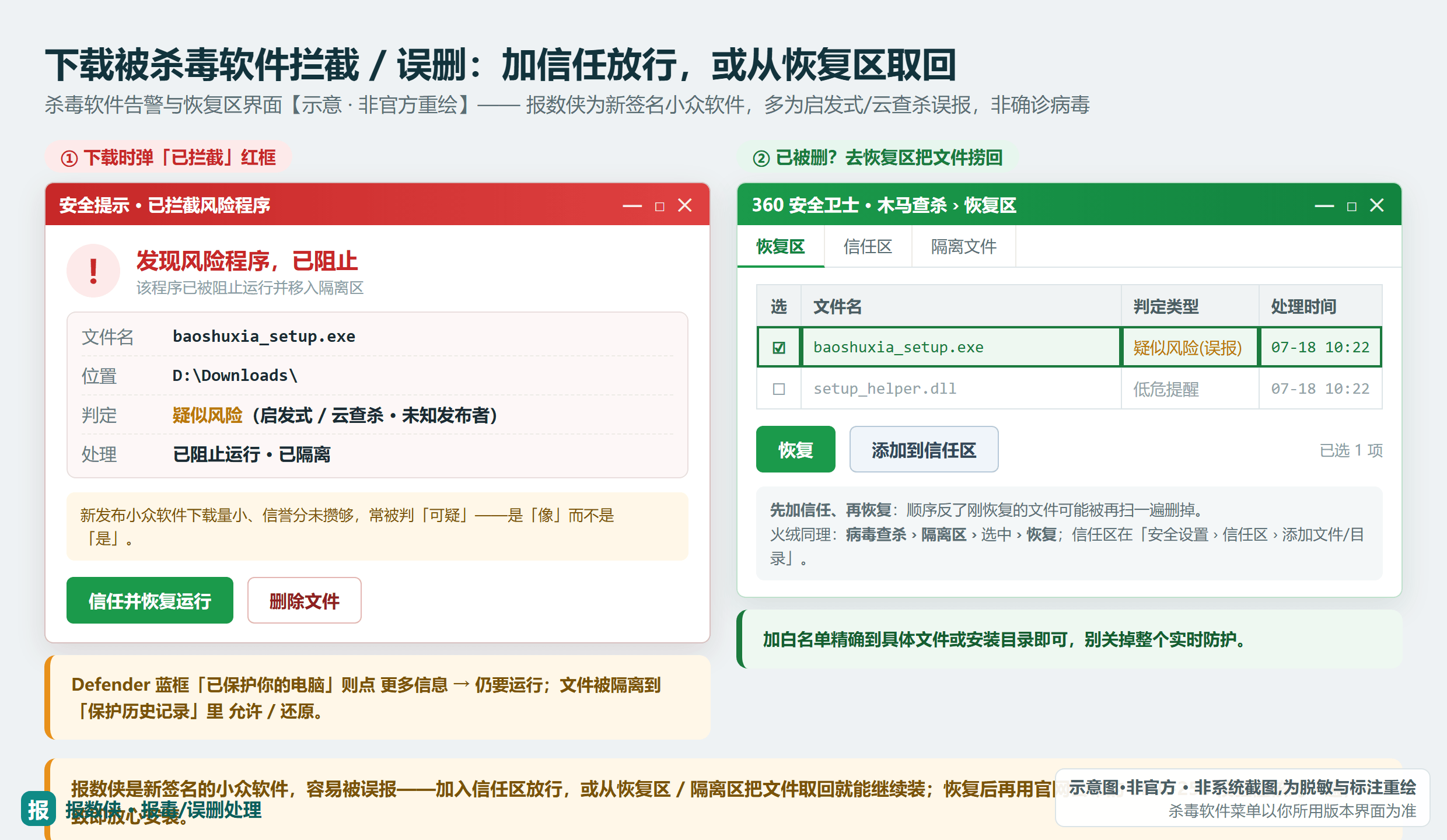The width and height of the screenshot is (1447, 840).
Task: Maximize the 已拦截风险程序 alert window
Action: click(x=659, y=206)
